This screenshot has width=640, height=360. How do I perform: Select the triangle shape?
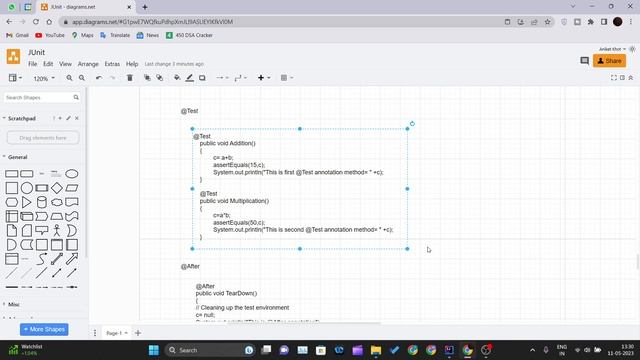(x=27, y=202)
